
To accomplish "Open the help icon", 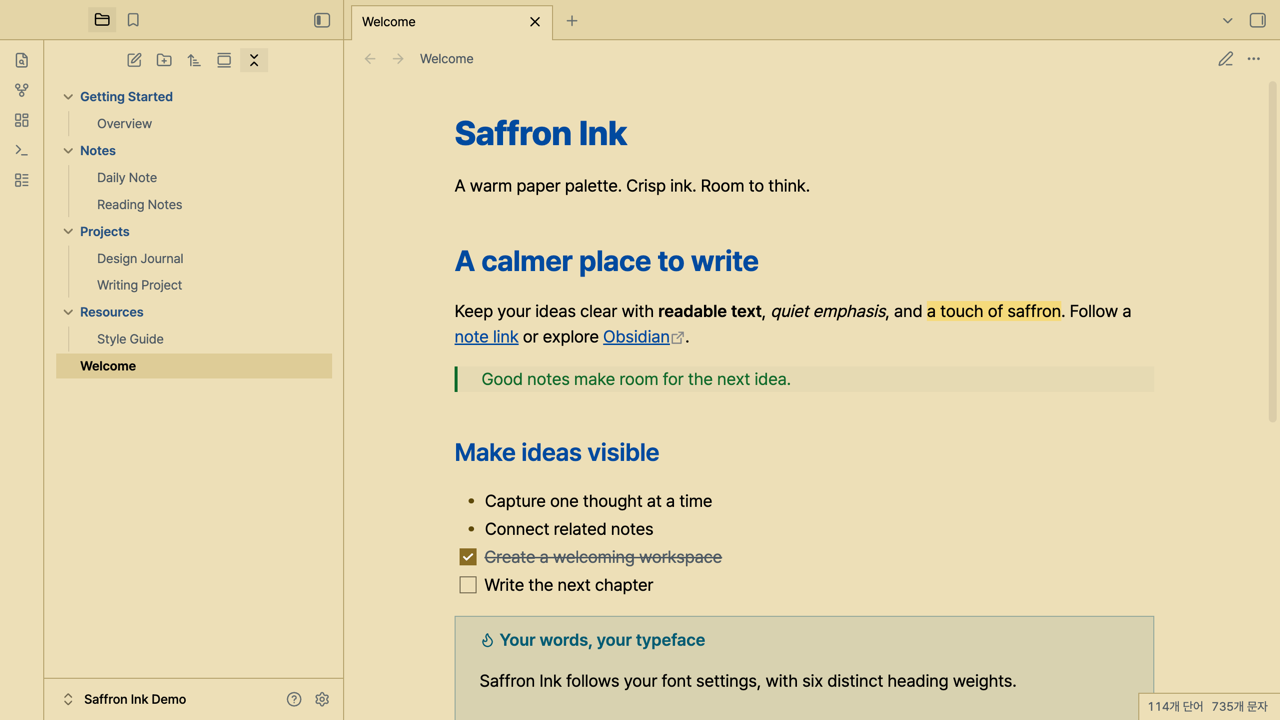I will (294, 699).
